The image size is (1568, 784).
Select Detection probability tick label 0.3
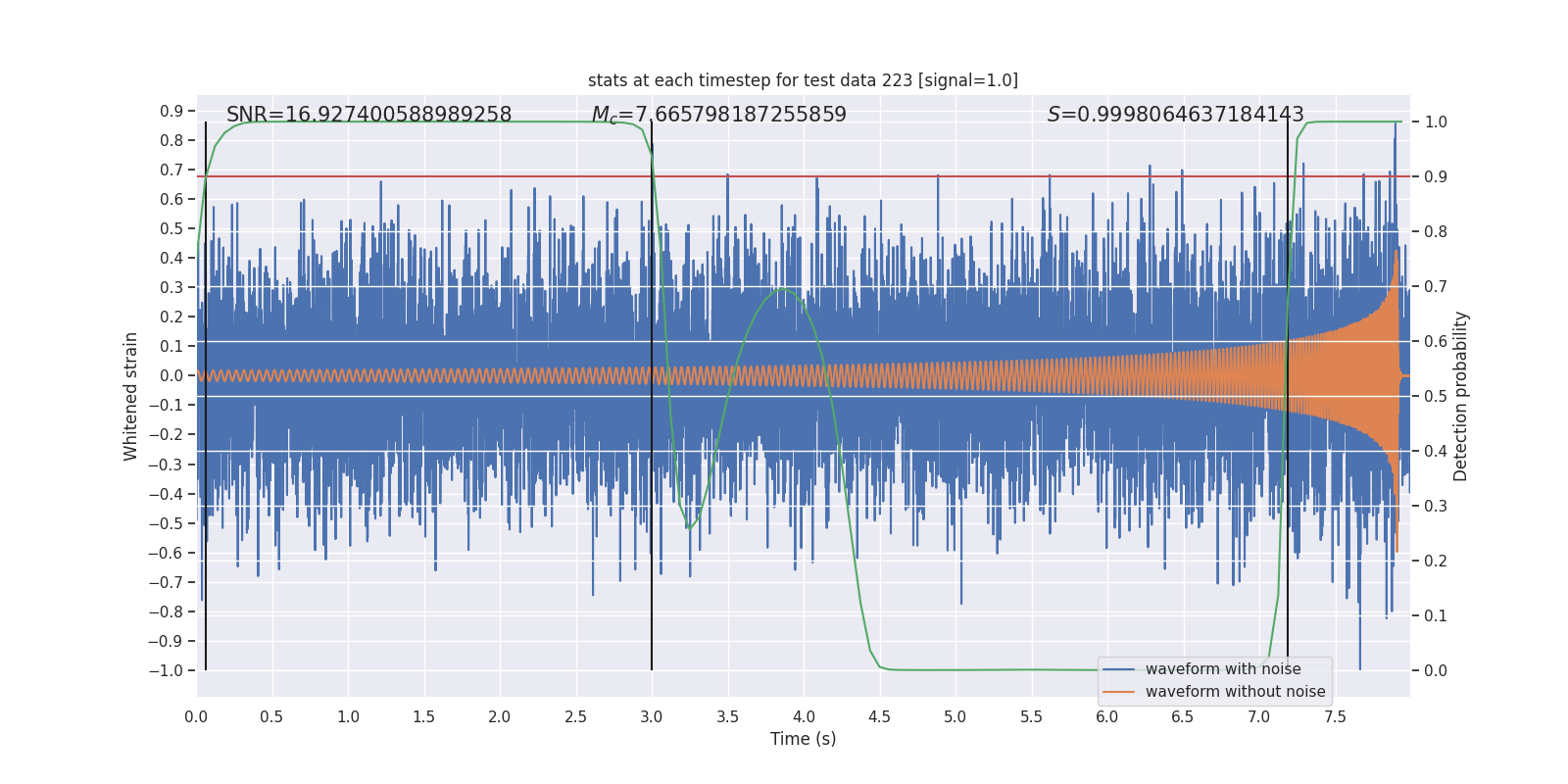[1436, 507]
